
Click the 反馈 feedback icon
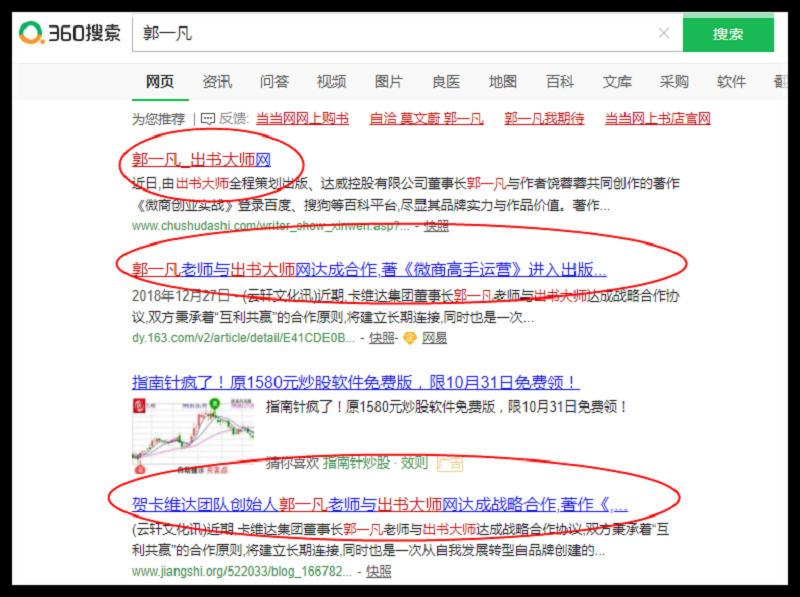tap(208, 118)
